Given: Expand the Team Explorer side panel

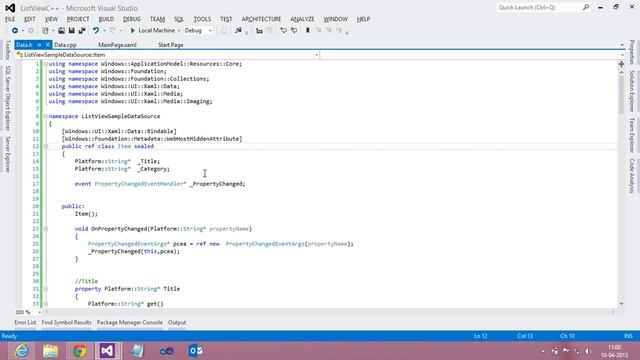Looking at the screenshot, I should pos(632,135).
